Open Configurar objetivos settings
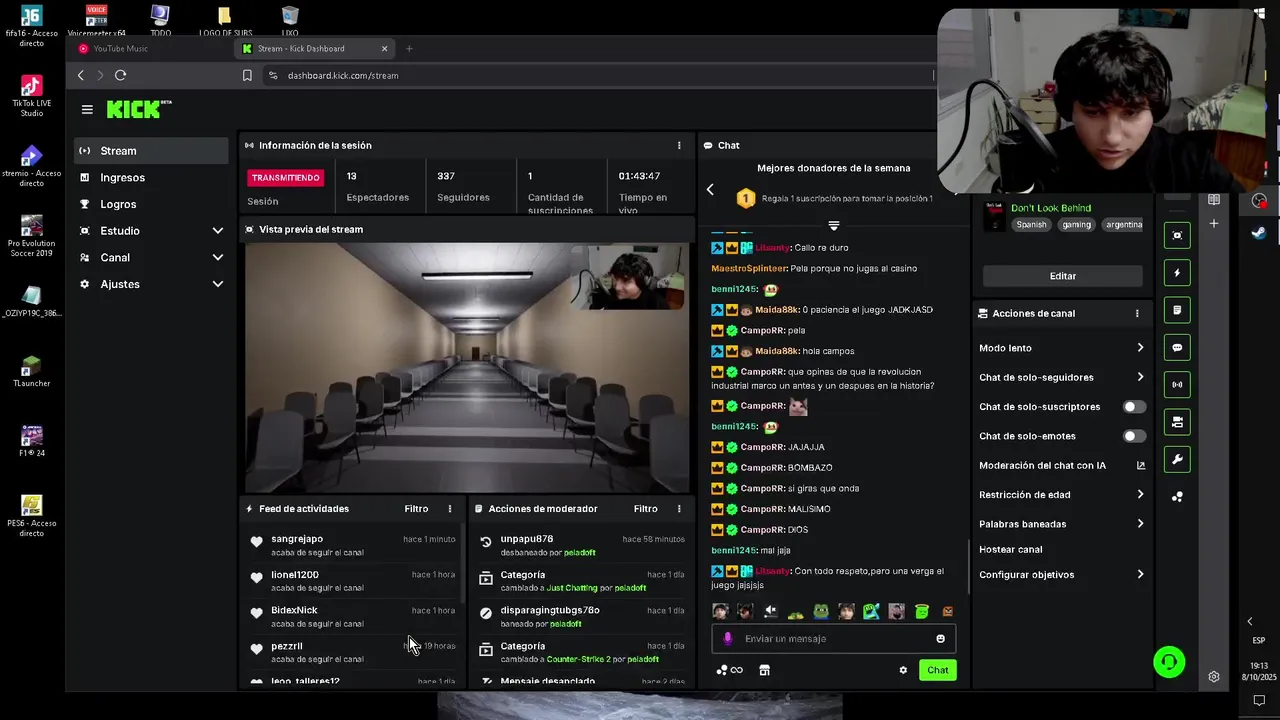The width and height of the screenshot is (1280, 720). tap(1061, 575)
